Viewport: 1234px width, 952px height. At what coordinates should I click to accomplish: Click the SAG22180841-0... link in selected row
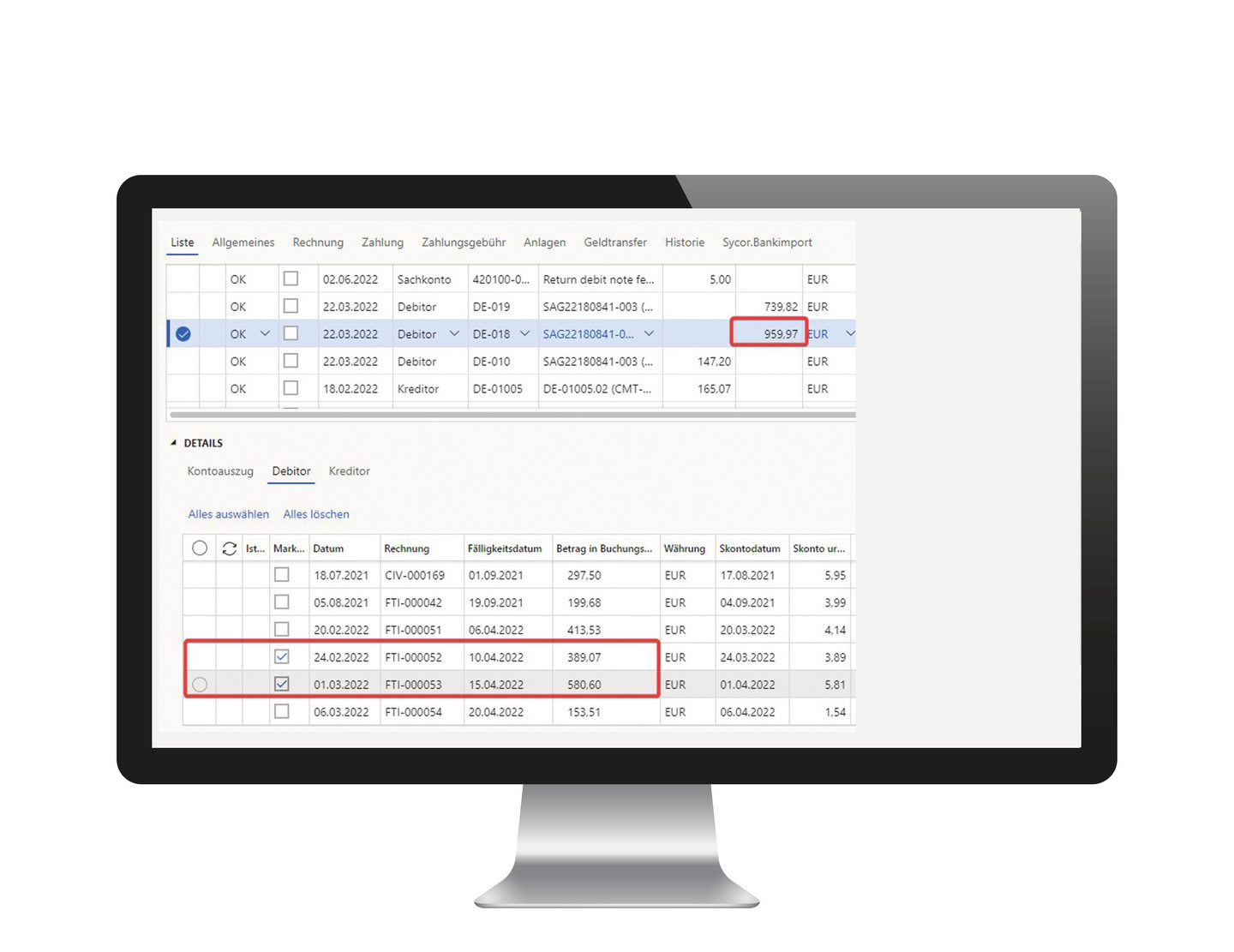(x=588, y=334)
